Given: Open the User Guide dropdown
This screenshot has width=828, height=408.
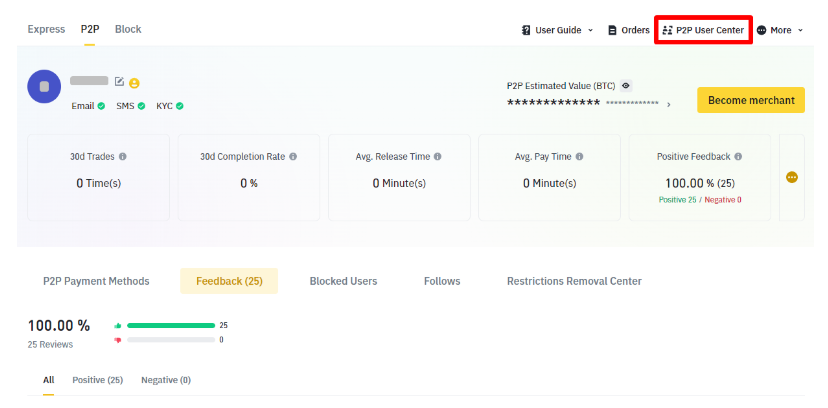Looking at the screenshot, I should pos(557,30).
